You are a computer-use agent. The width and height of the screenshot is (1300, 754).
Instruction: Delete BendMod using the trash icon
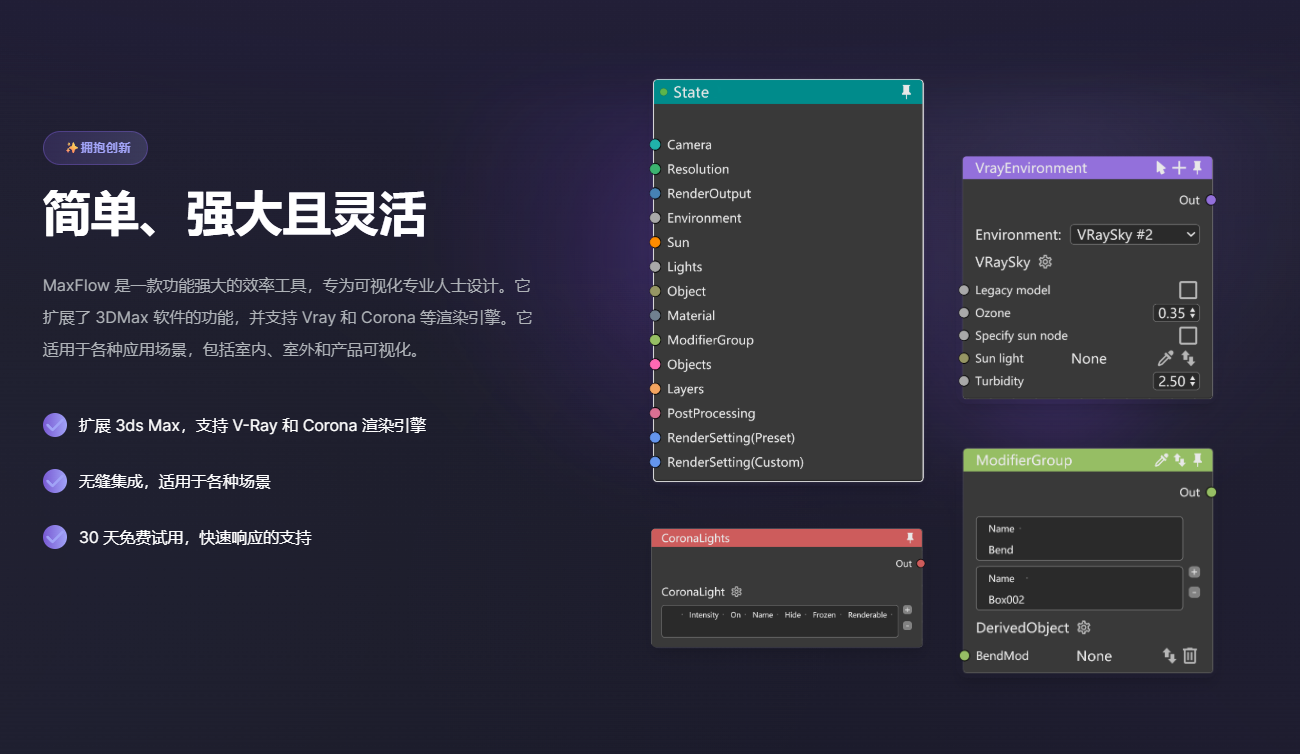(1189, 655)
